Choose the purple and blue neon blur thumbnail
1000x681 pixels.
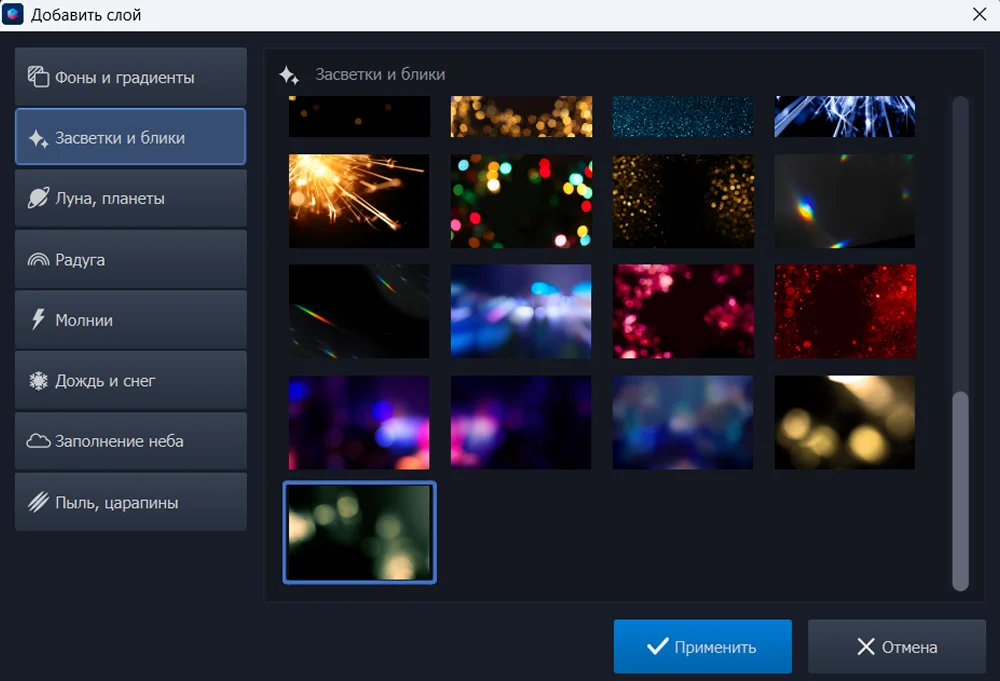[x=359, y=422]
